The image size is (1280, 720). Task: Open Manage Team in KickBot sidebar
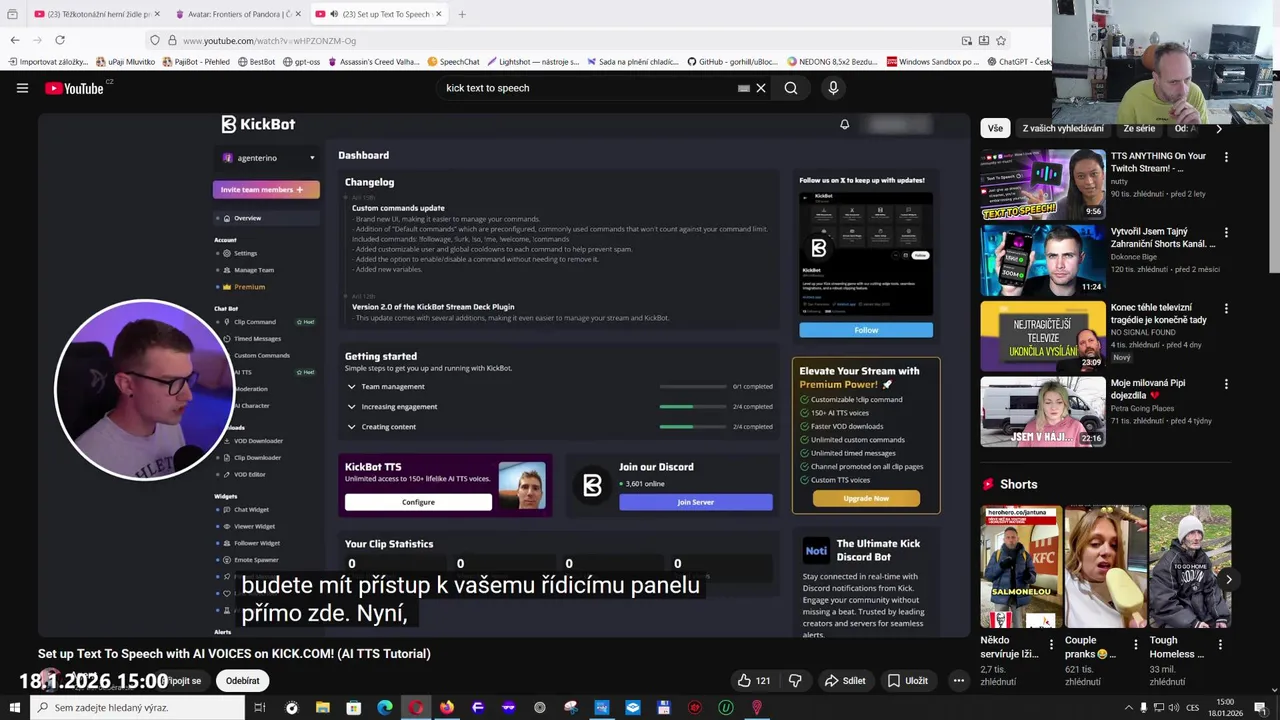coord(254,270)
